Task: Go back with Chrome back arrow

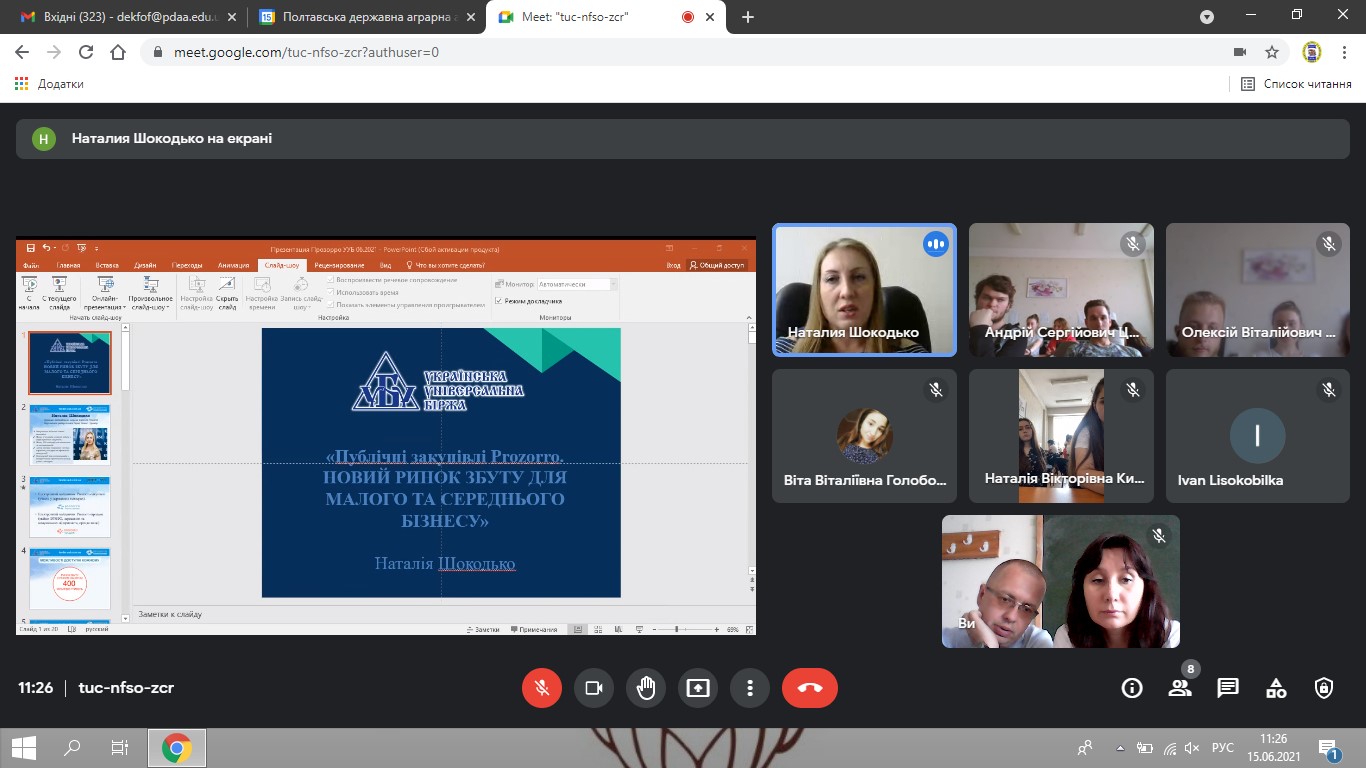Action: point(22,52)
